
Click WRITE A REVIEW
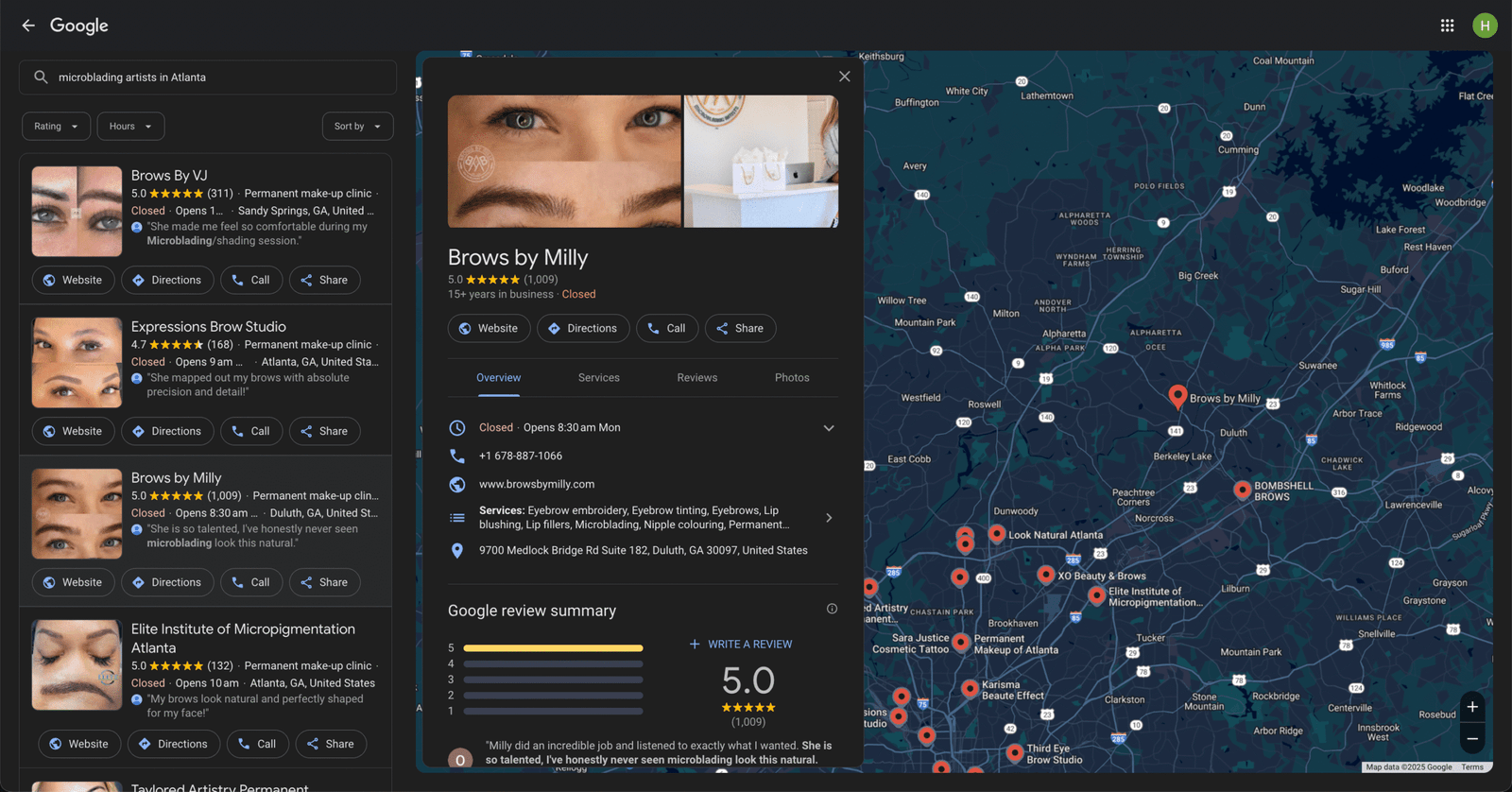(x=741, y=645)
